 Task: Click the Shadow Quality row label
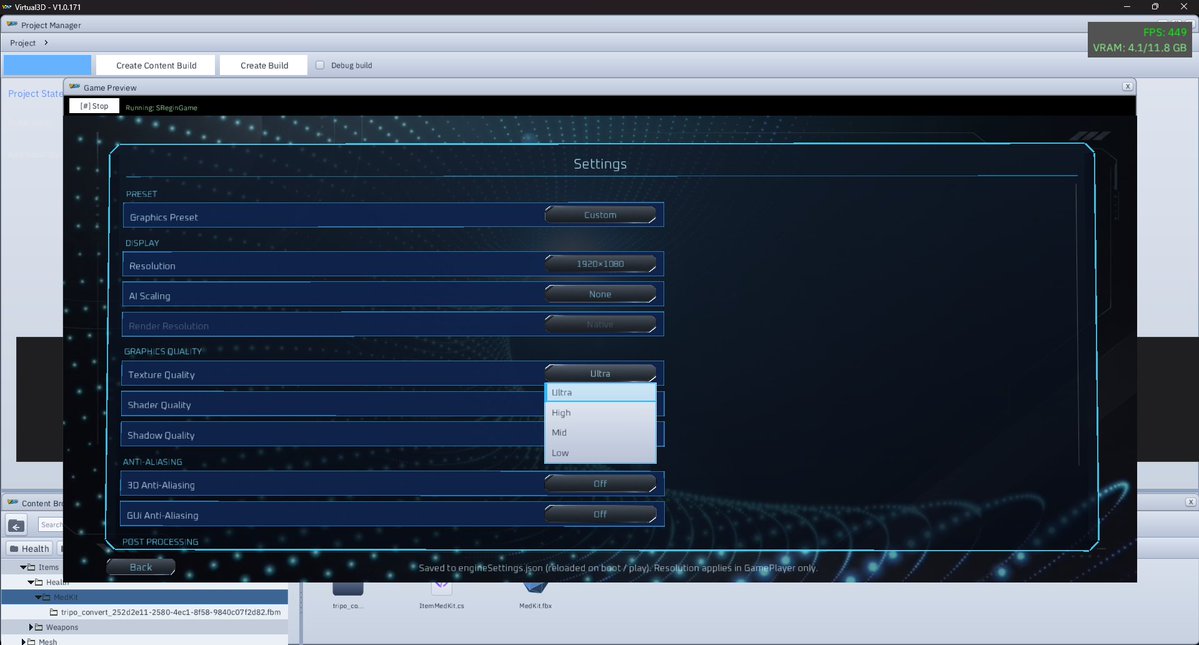pyautogui.click(x=161, y=436)
